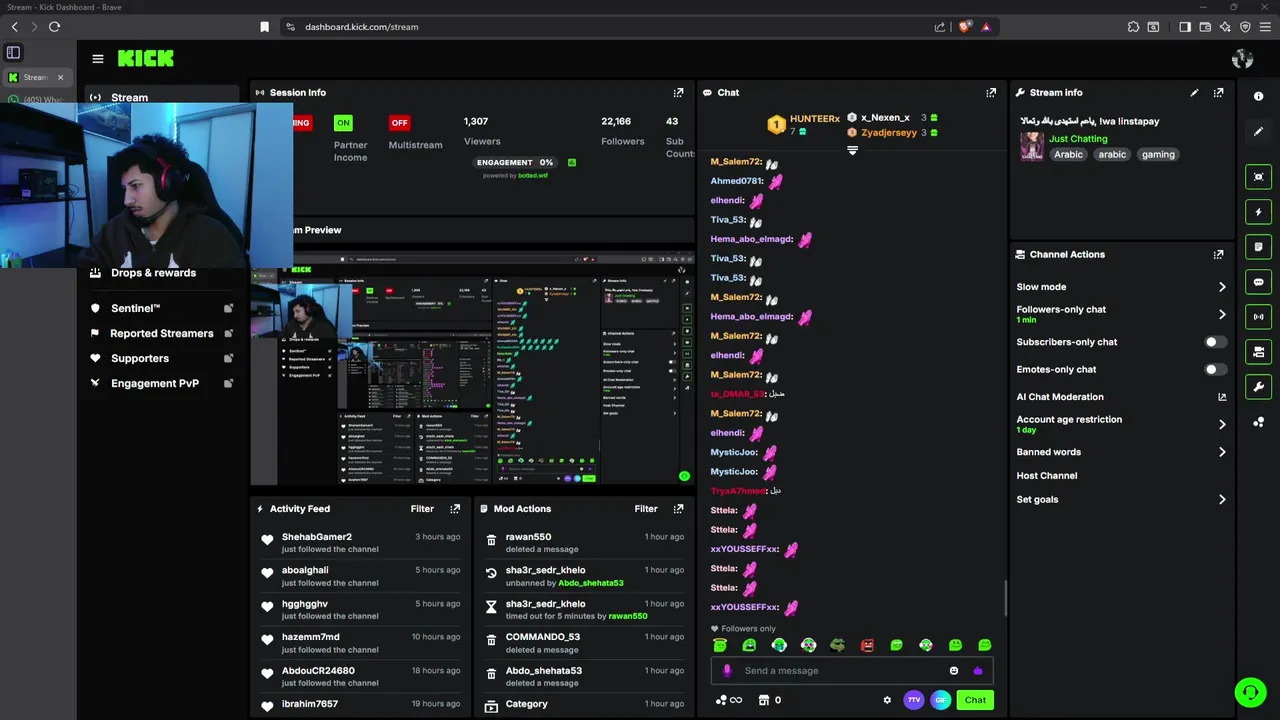This screenshot has width=1280, height=720.
Task: Open Stream in left sidebar
Action: point(129,98)
